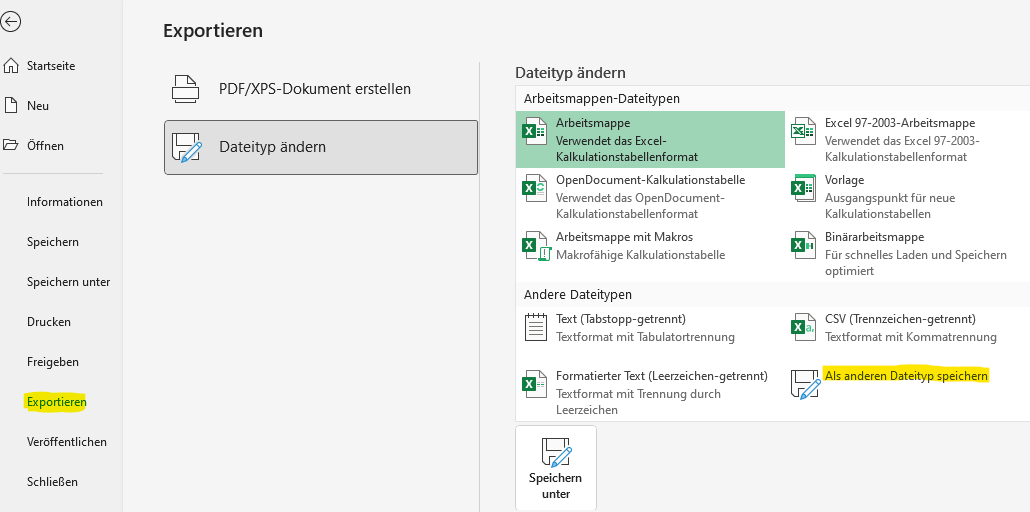
Task: Click 'Arbeitsmappen-Dateitypen' section header
Action: click(x=602, y=99)
